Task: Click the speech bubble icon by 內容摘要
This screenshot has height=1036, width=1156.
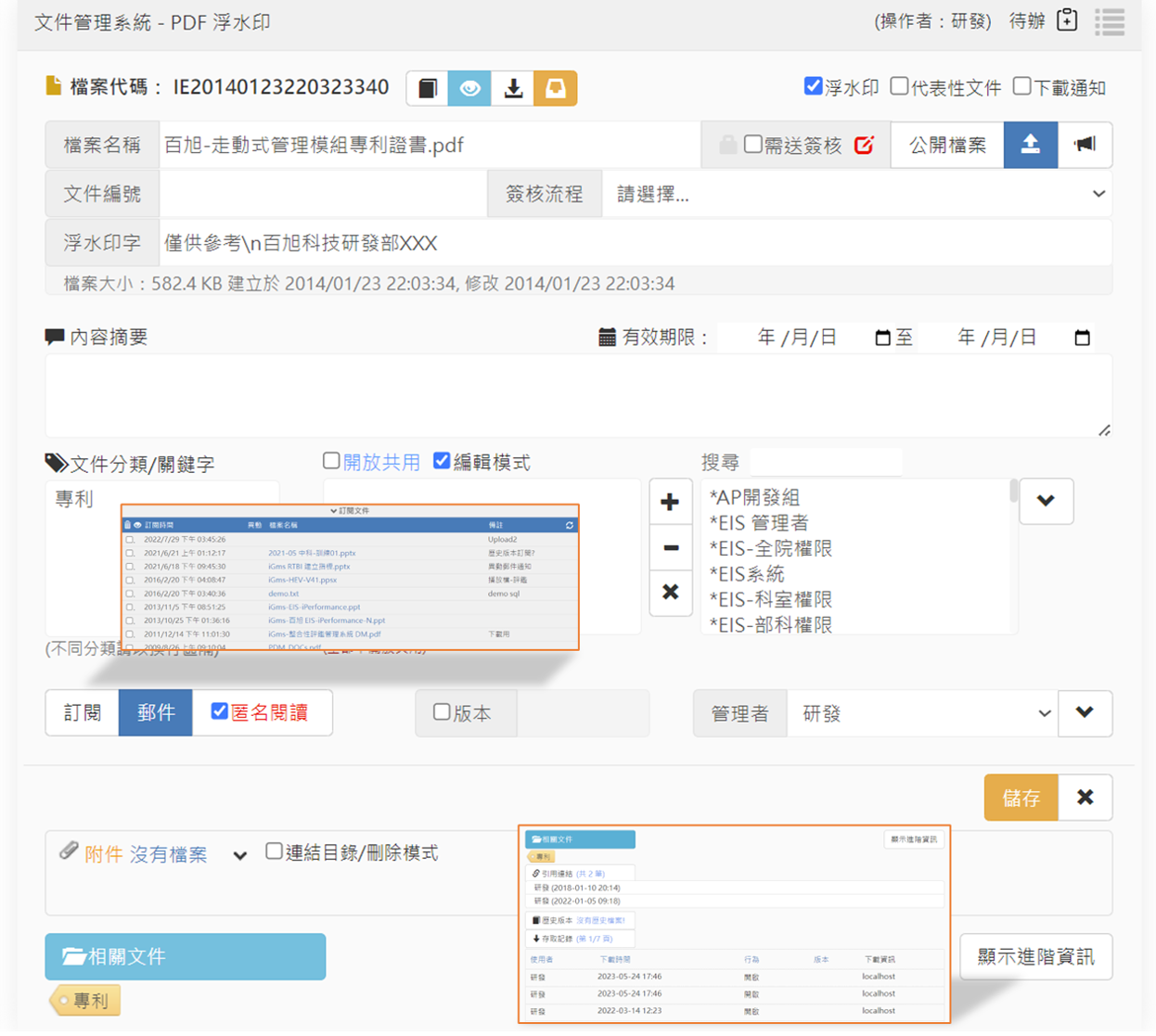Action: coord(55,336)
